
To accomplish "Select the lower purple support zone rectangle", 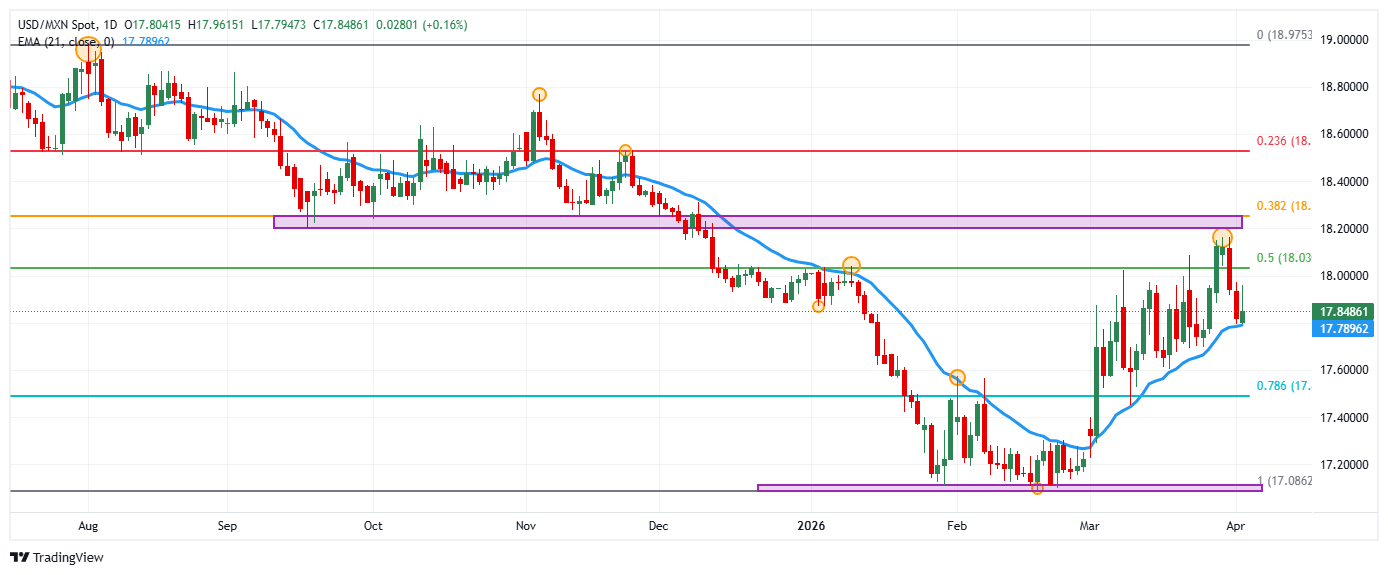I will pos(1009,487).
